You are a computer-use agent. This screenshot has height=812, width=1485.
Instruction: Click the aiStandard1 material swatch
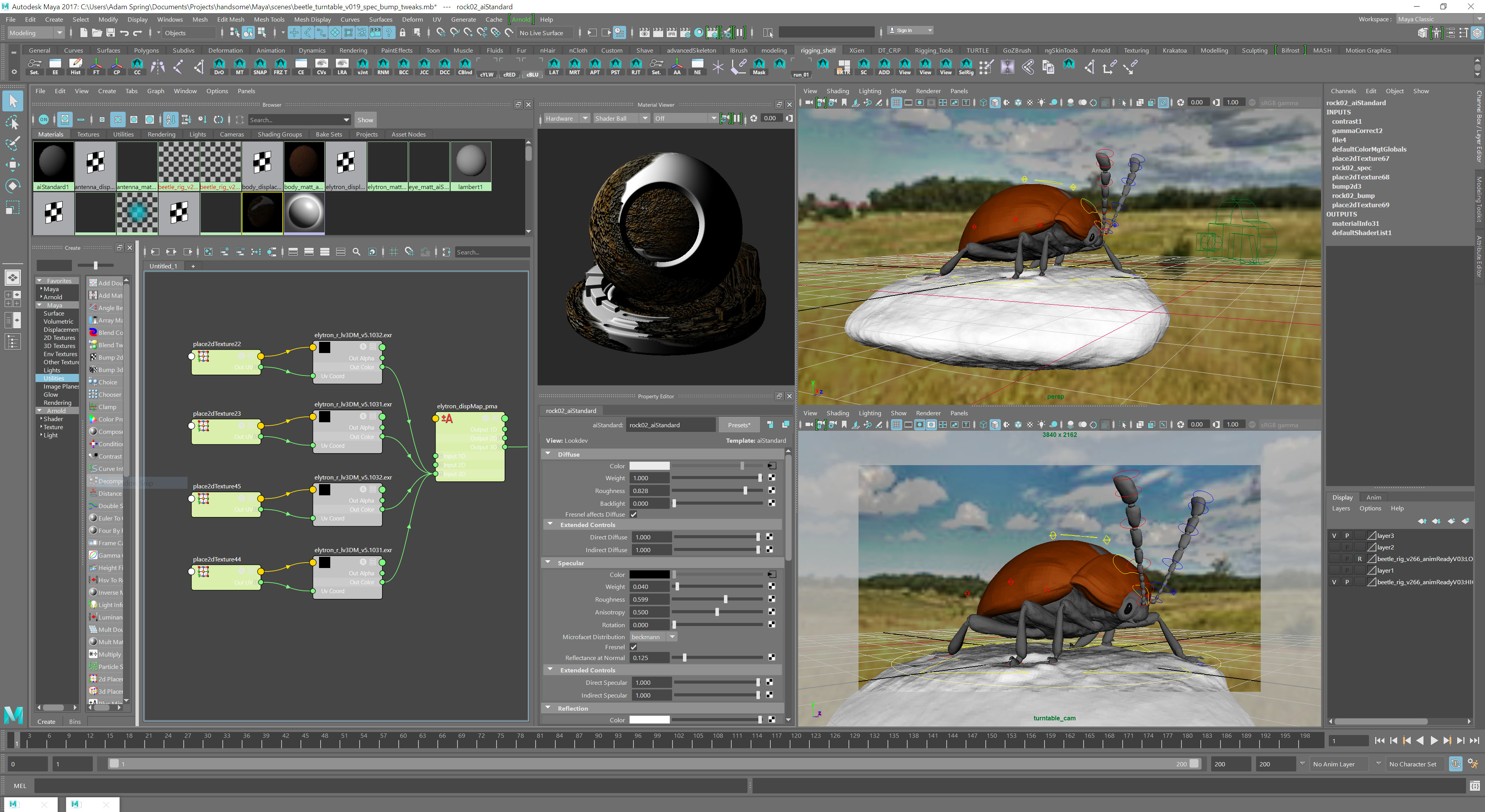click(54, 166)
